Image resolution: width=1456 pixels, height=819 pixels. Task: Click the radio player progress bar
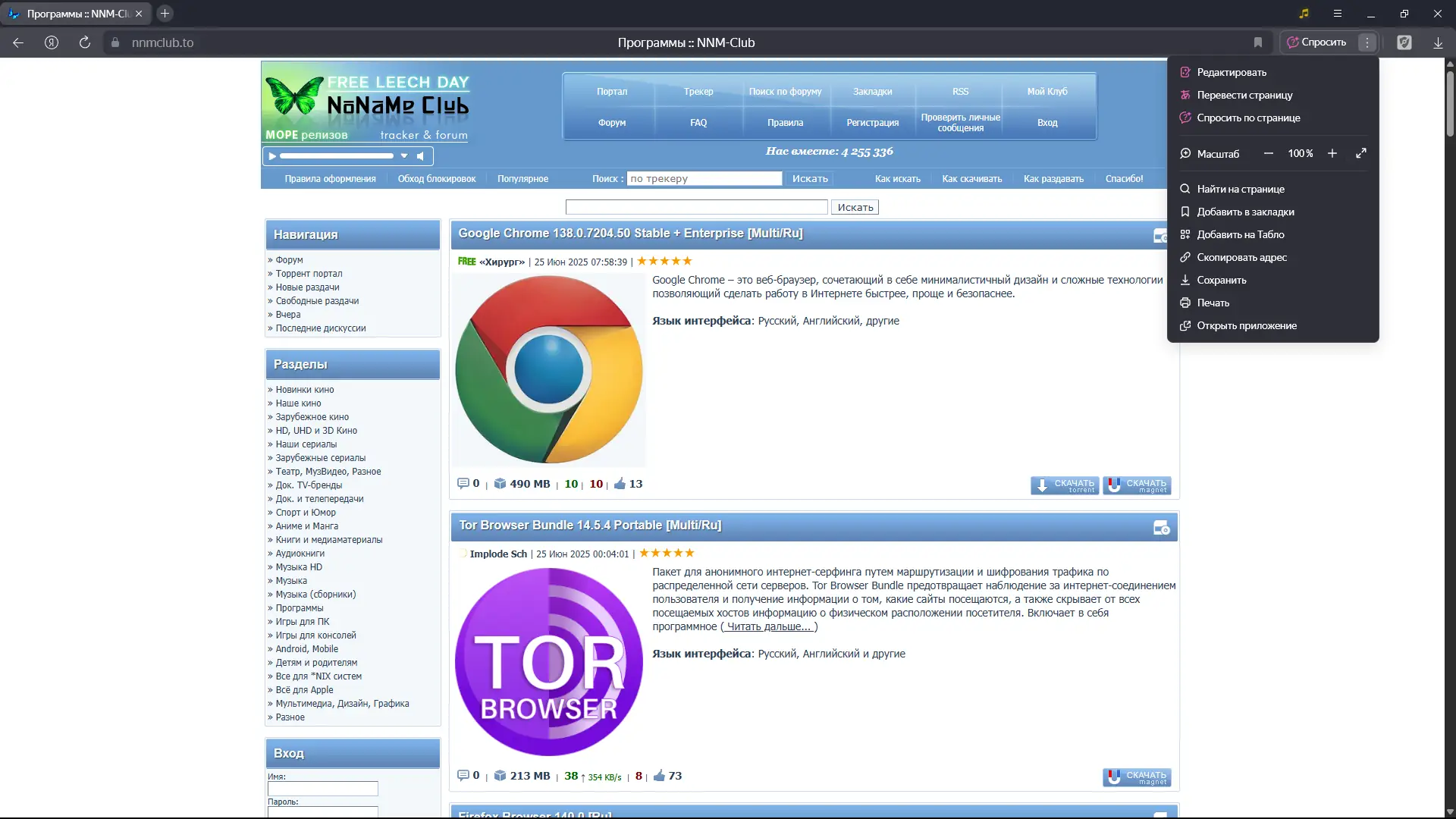(x=337, y=156)
